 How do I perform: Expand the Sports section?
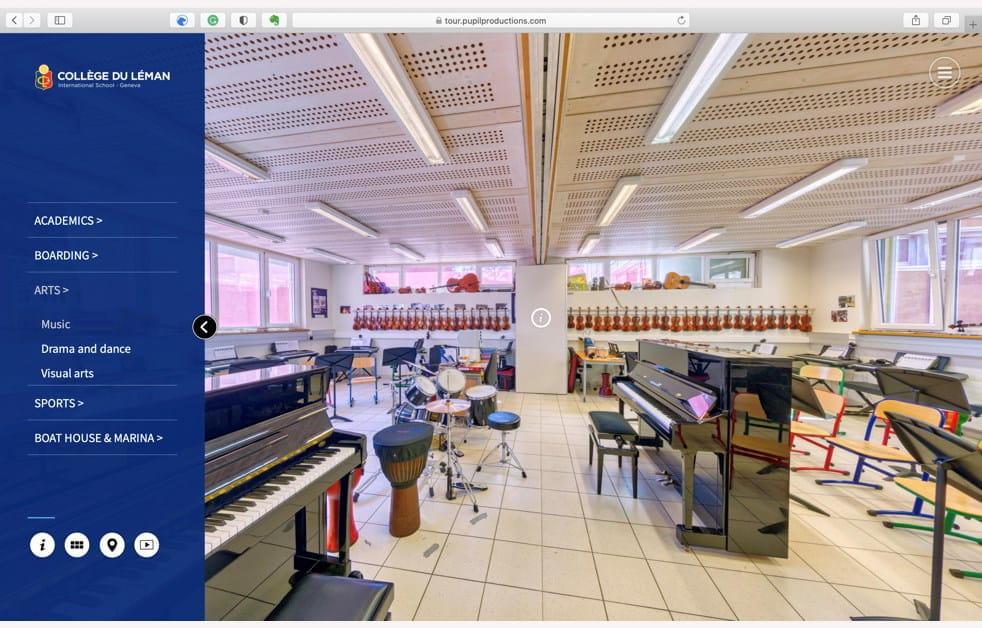pos(59,403)
